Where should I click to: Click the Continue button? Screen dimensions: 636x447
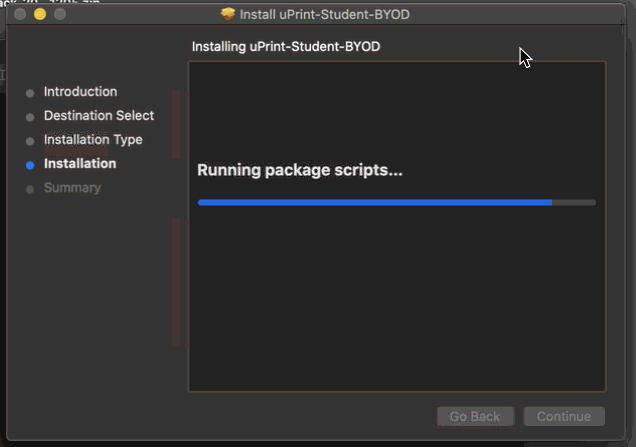[564, 416]
